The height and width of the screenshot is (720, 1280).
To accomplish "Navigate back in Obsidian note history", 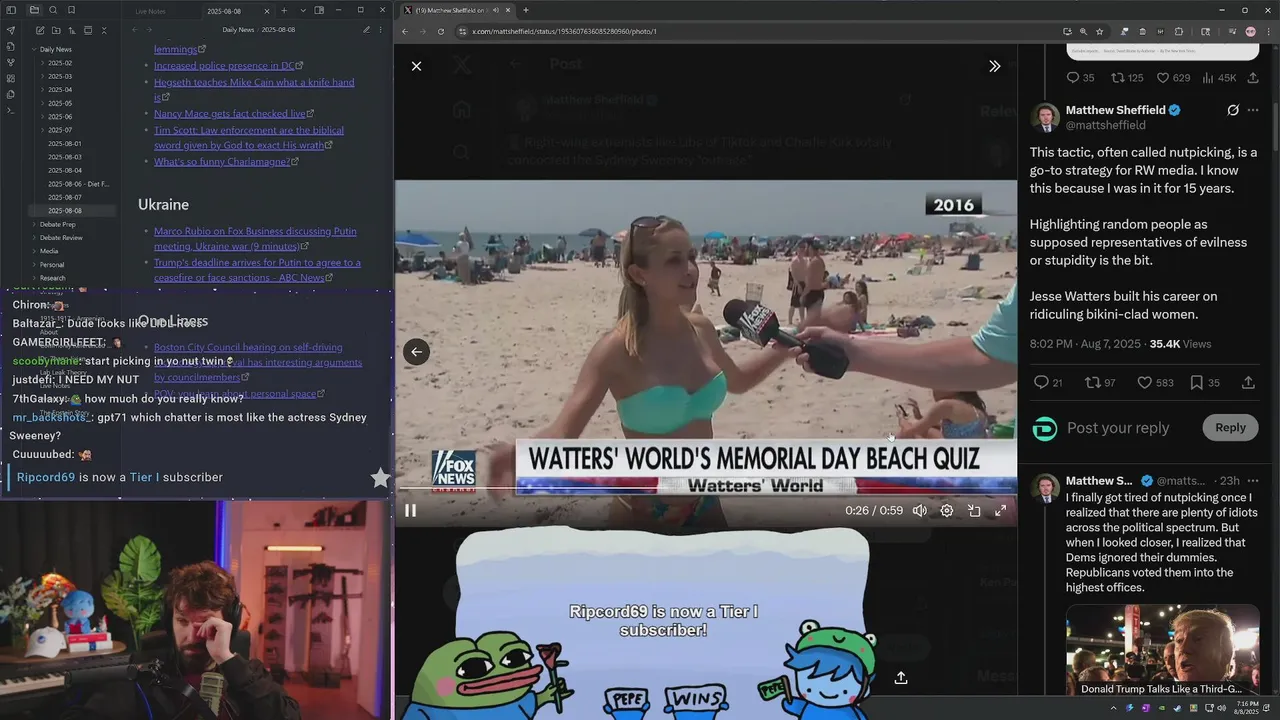I will pyautogui.click(x=135, y=30).
